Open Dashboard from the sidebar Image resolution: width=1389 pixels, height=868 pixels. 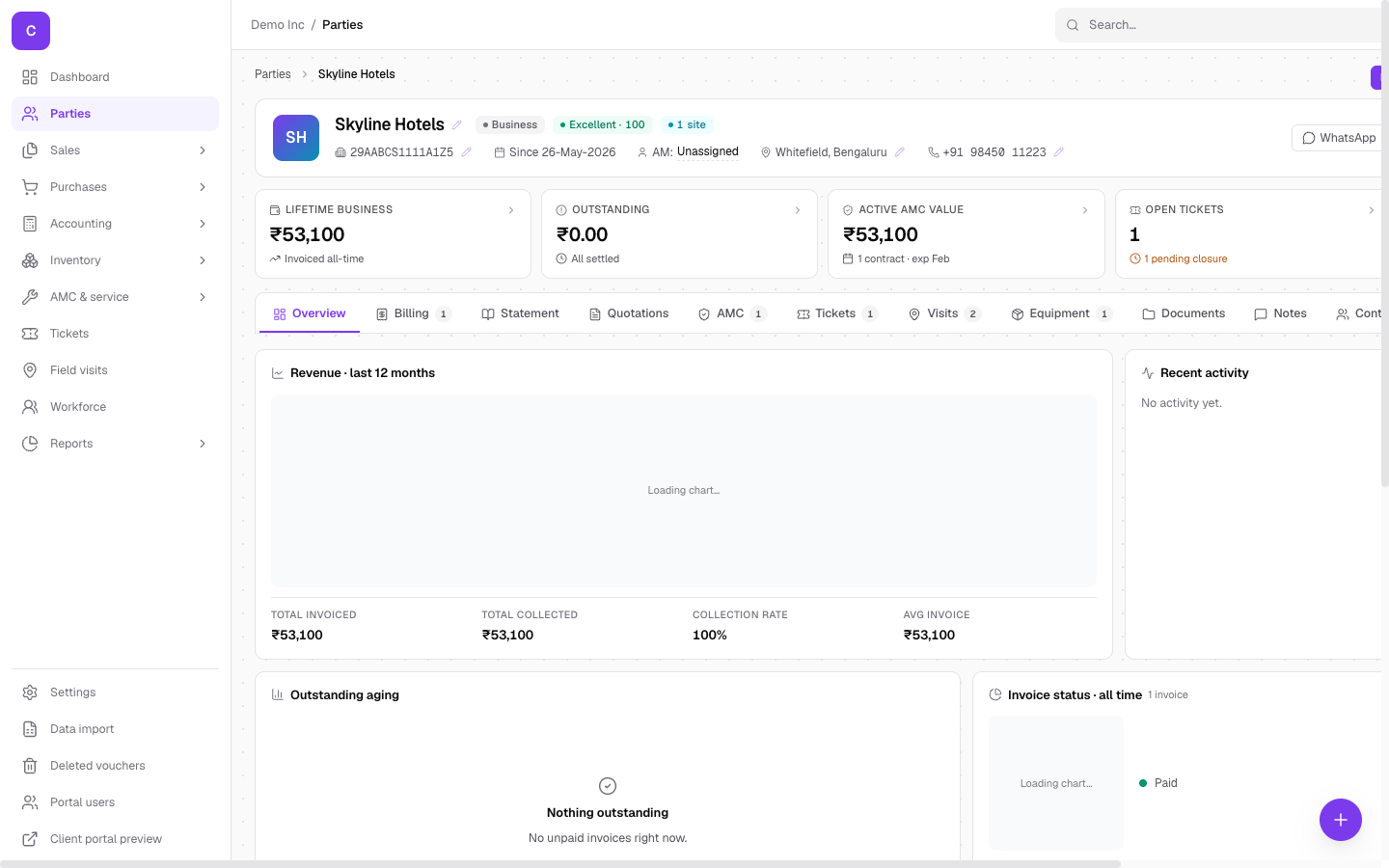coord(115,77)
